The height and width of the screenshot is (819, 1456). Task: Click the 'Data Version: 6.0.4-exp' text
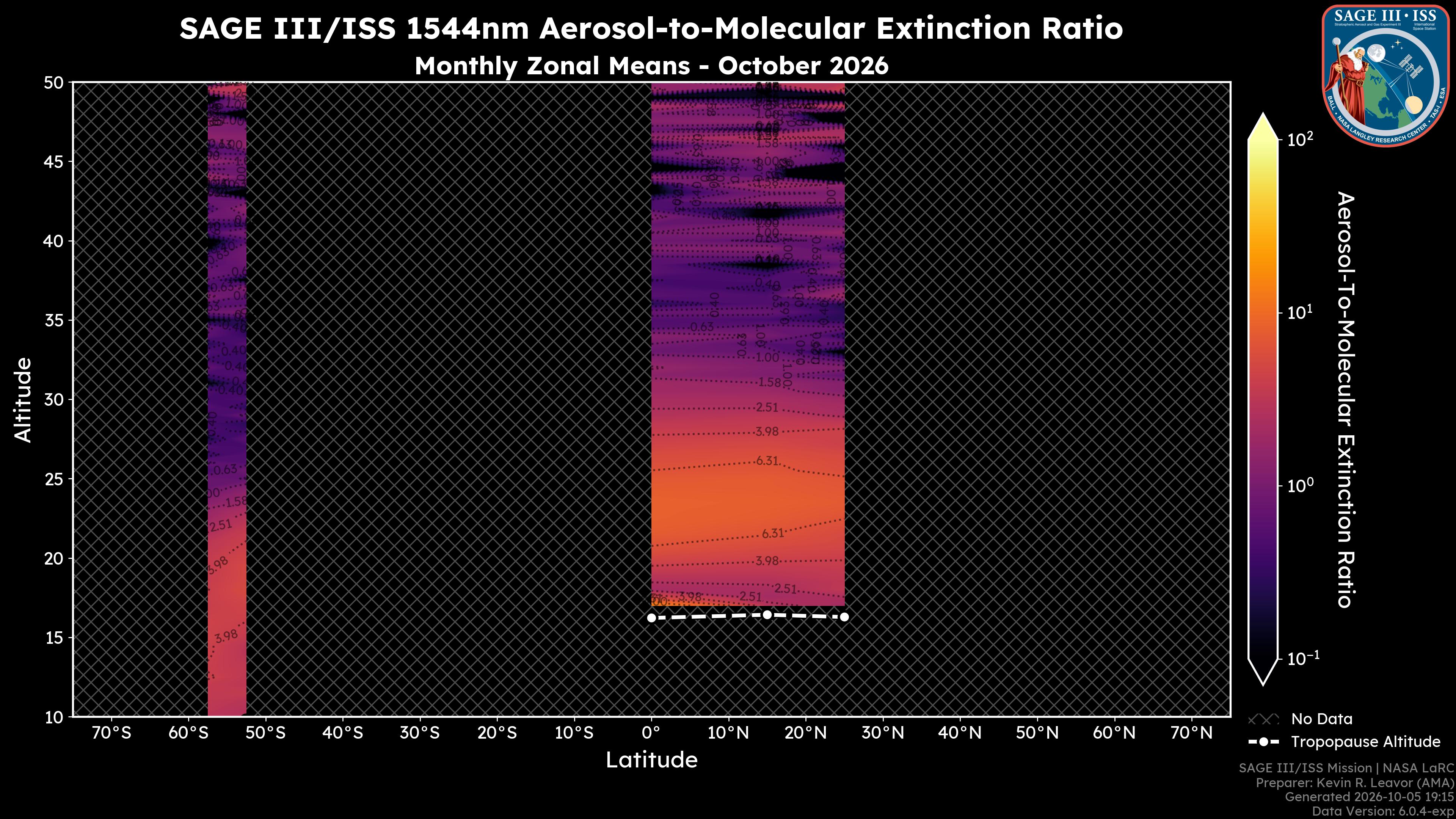coord(1383,812)
